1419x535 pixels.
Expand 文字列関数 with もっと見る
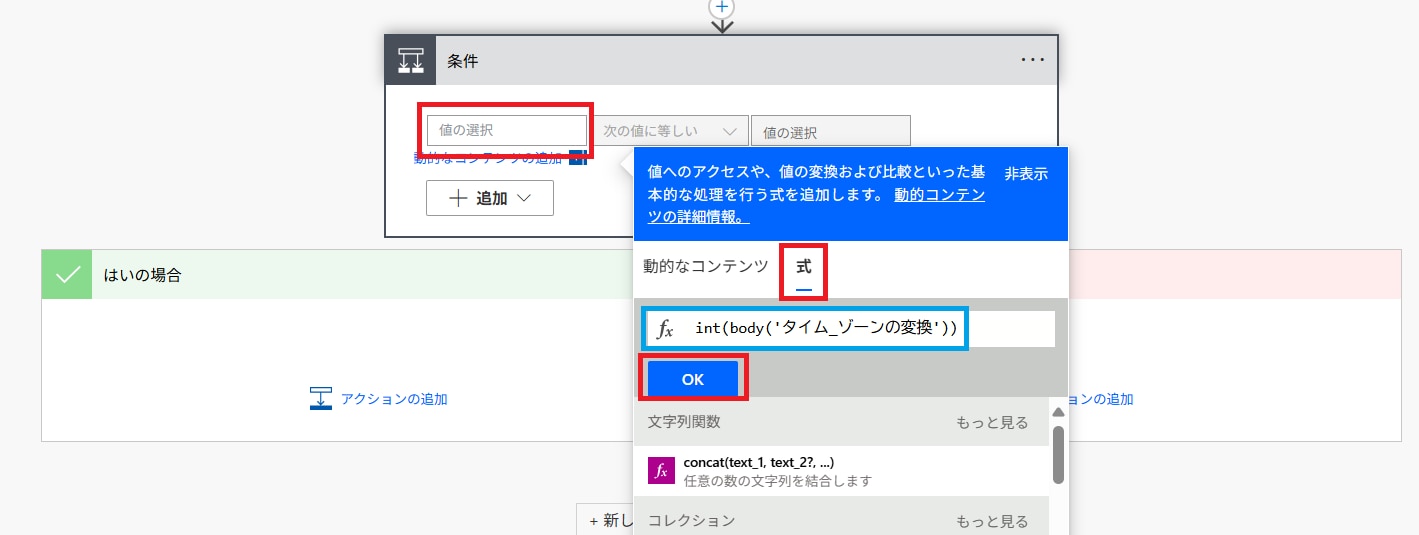tap(991, 422)
